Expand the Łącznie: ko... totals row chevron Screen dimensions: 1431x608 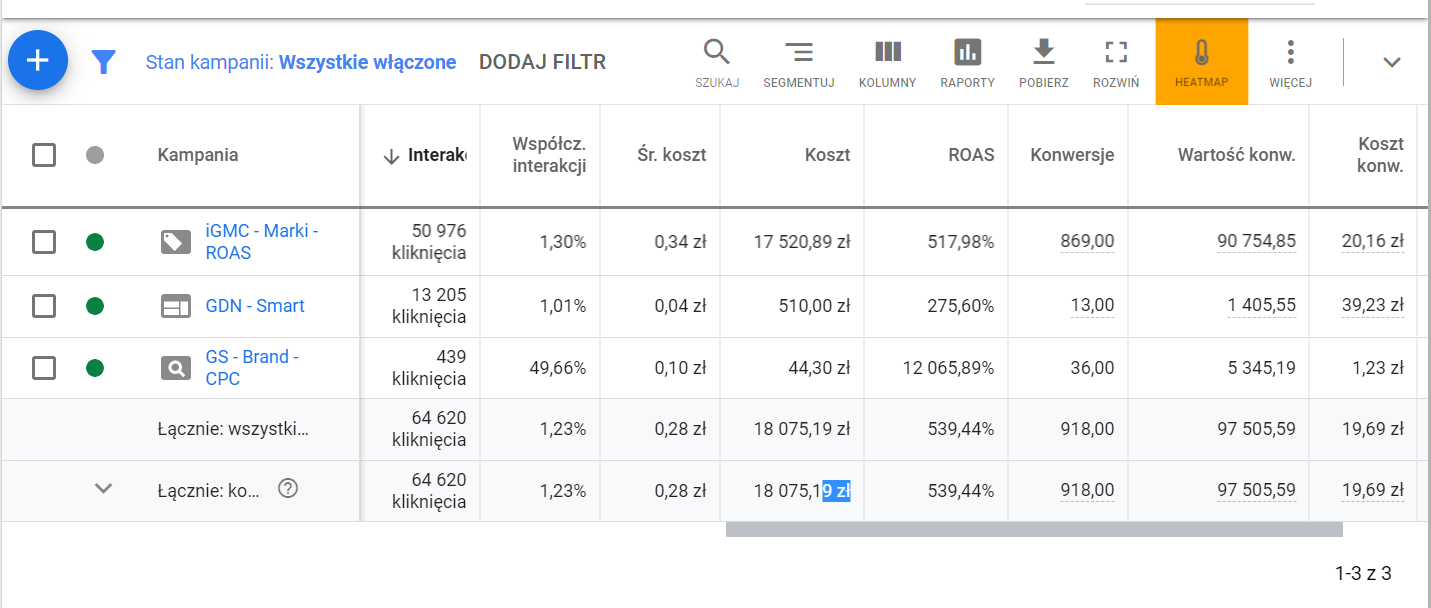(x=103, y=489)
